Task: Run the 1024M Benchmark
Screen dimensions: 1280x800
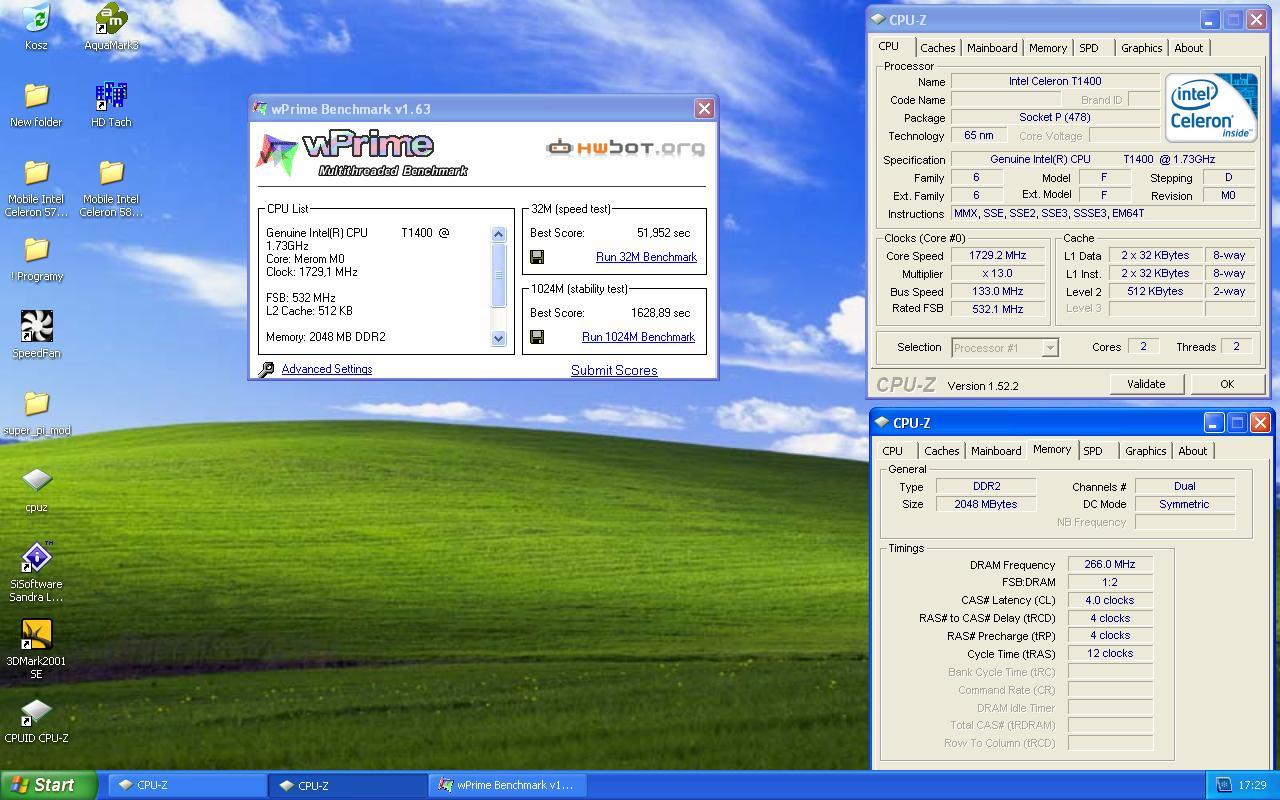Action: click(638, 337)
